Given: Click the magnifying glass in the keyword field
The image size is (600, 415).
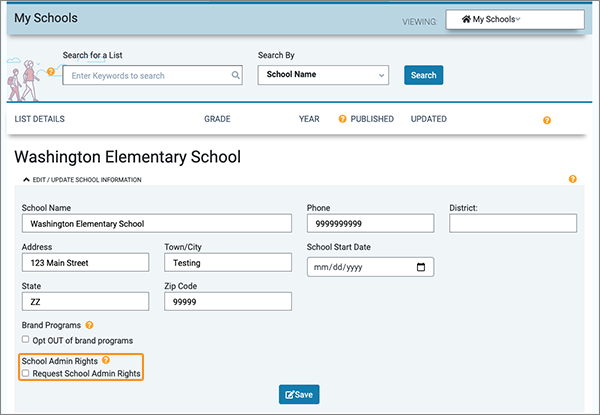Looking at the screenshot, I should [x=235, y=75].
